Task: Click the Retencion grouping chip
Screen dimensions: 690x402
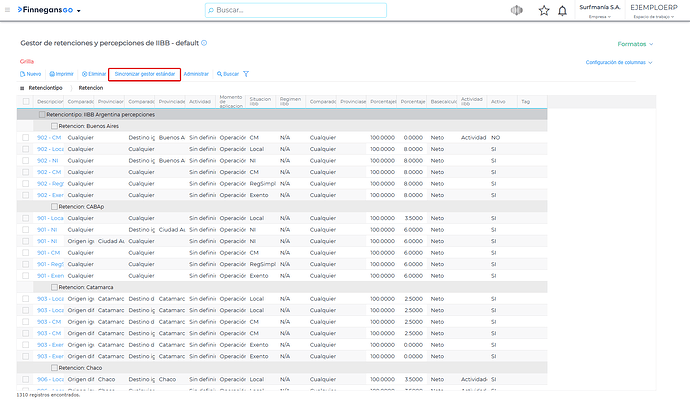Action: click(x=91, y=88)
